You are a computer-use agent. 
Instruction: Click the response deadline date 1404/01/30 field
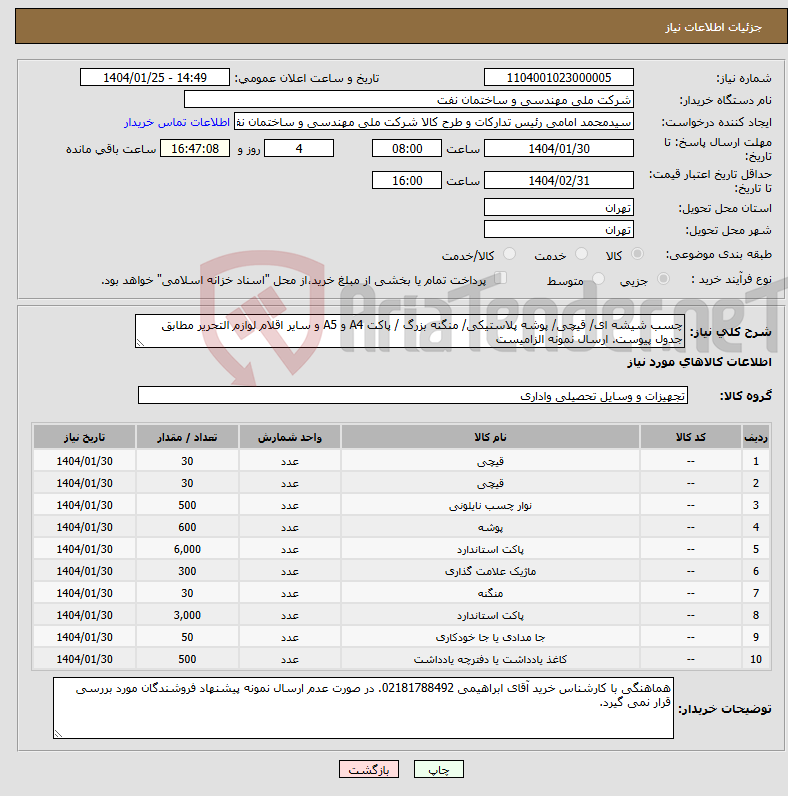(559, 149)
